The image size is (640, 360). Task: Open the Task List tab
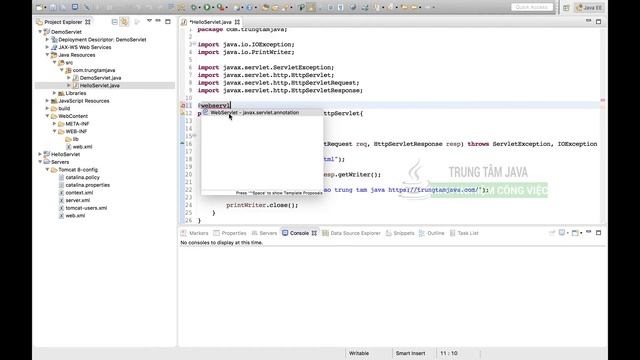(464, 233)
